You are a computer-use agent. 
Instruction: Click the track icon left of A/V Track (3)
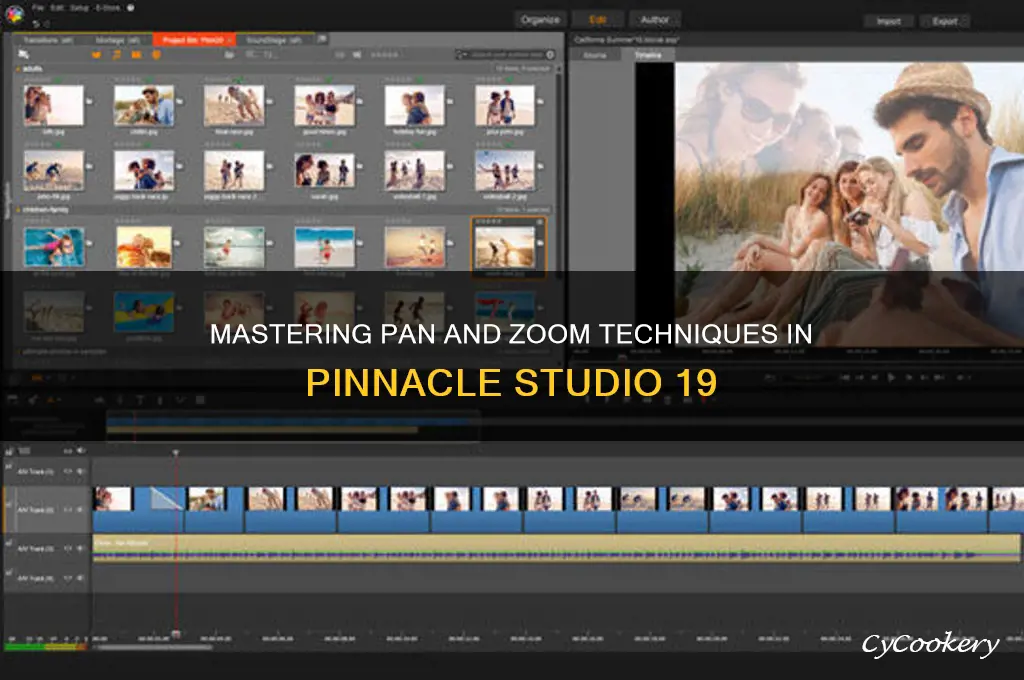point(9,543)
